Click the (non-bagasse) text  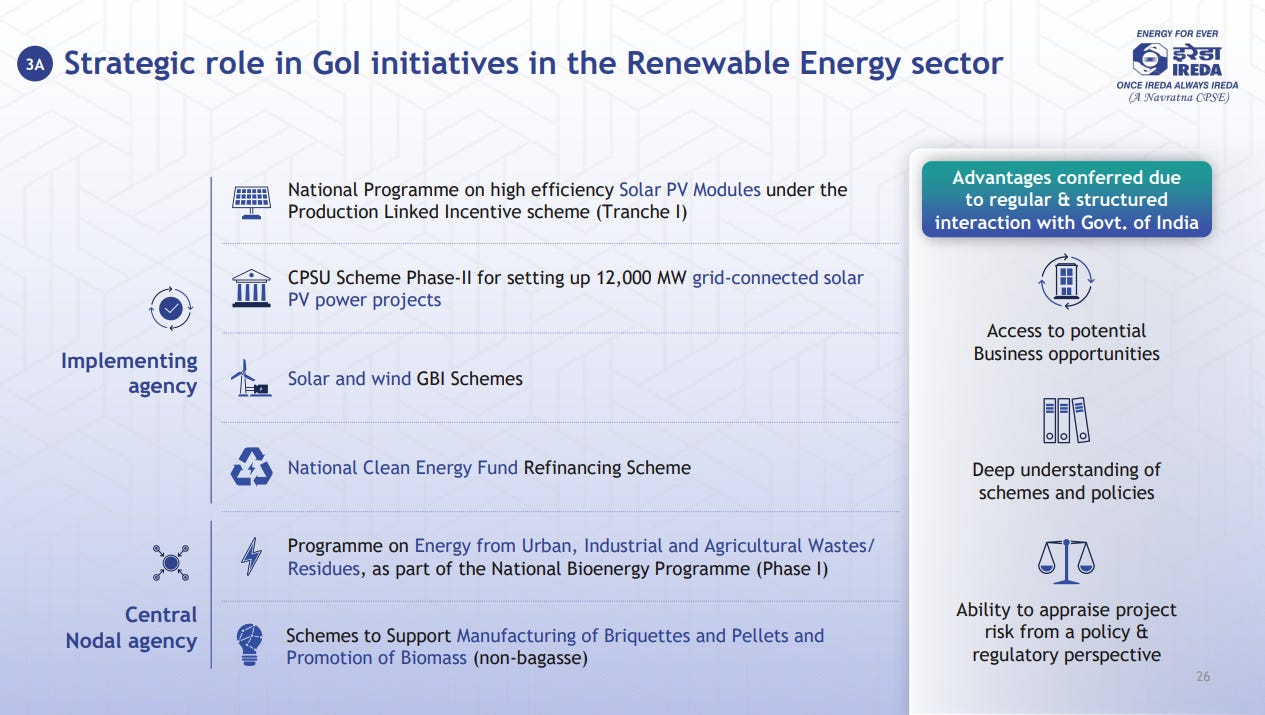tap(530, 657)
